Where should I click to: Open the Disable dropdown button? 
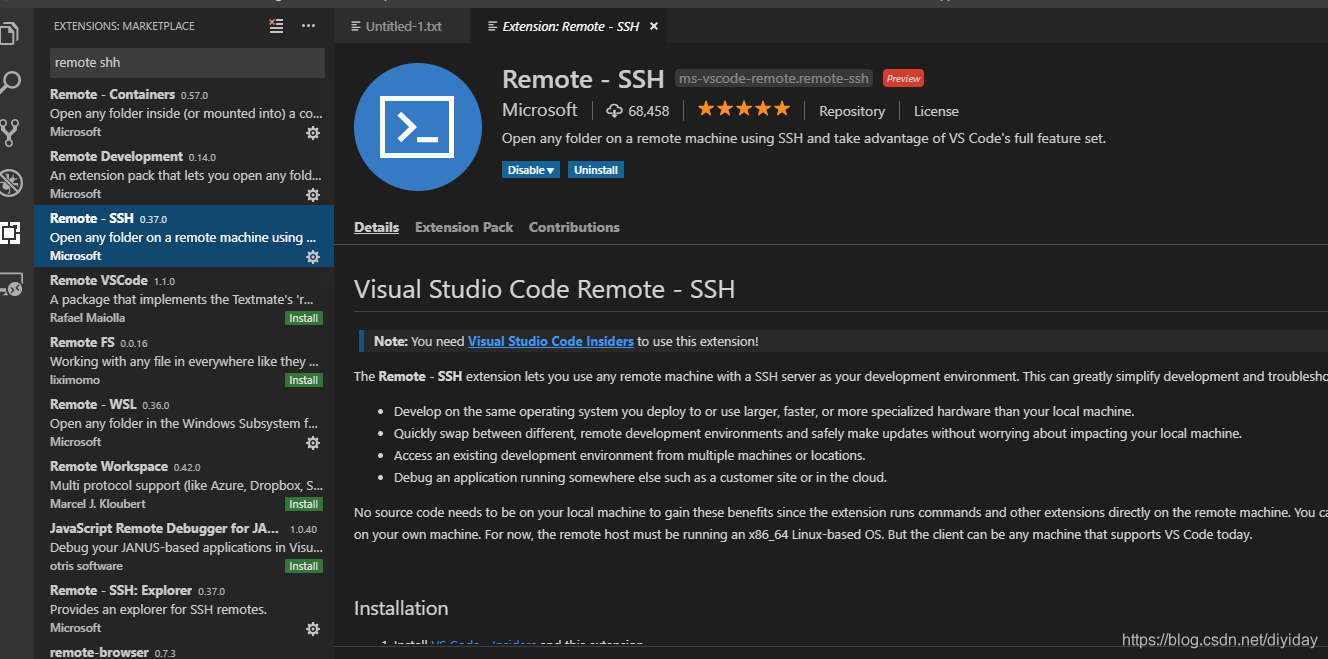pos(531,170)
